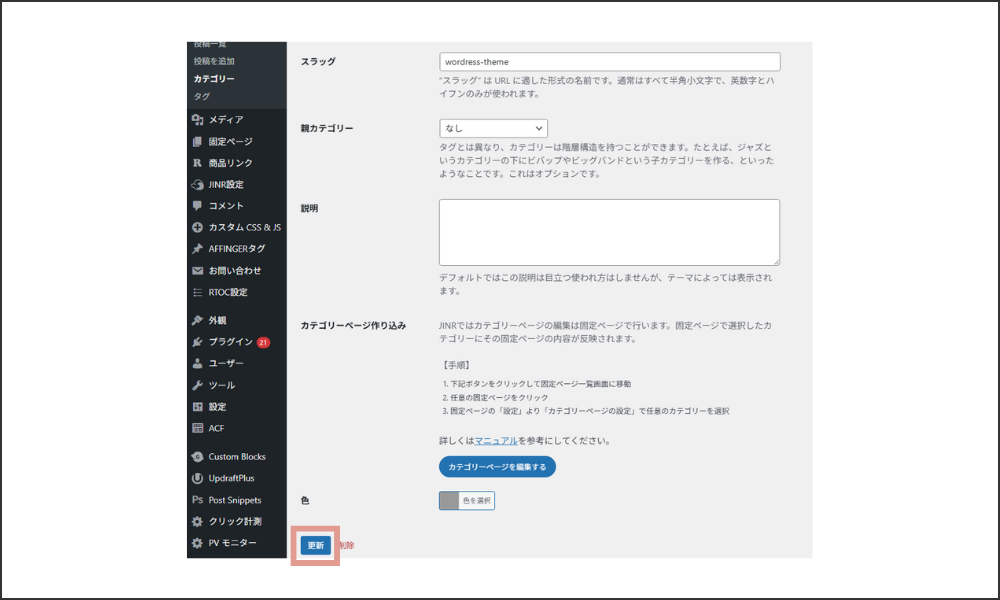Click the 色を選択 button label
Screen dimensions: 1000x600
(x=477, y=501)
